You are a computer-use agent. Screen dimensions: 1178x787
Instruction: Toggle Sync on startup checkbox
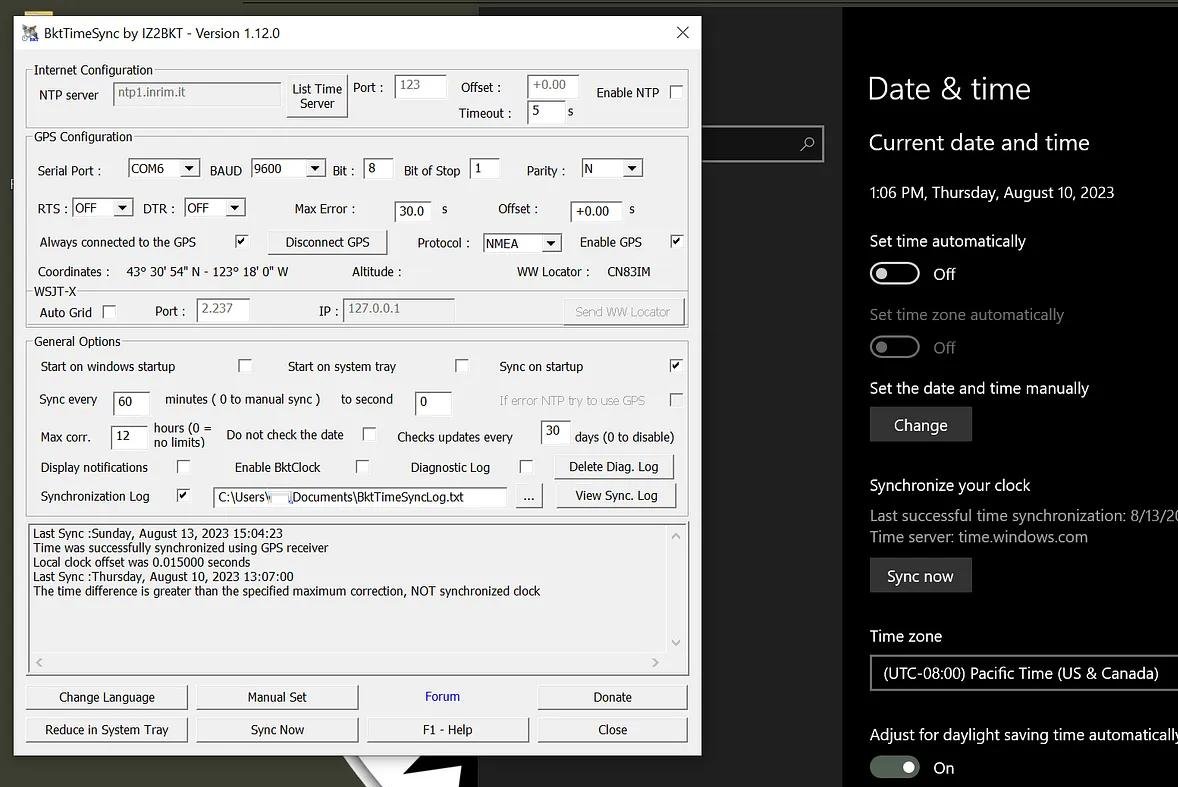[x=676, y=366]
